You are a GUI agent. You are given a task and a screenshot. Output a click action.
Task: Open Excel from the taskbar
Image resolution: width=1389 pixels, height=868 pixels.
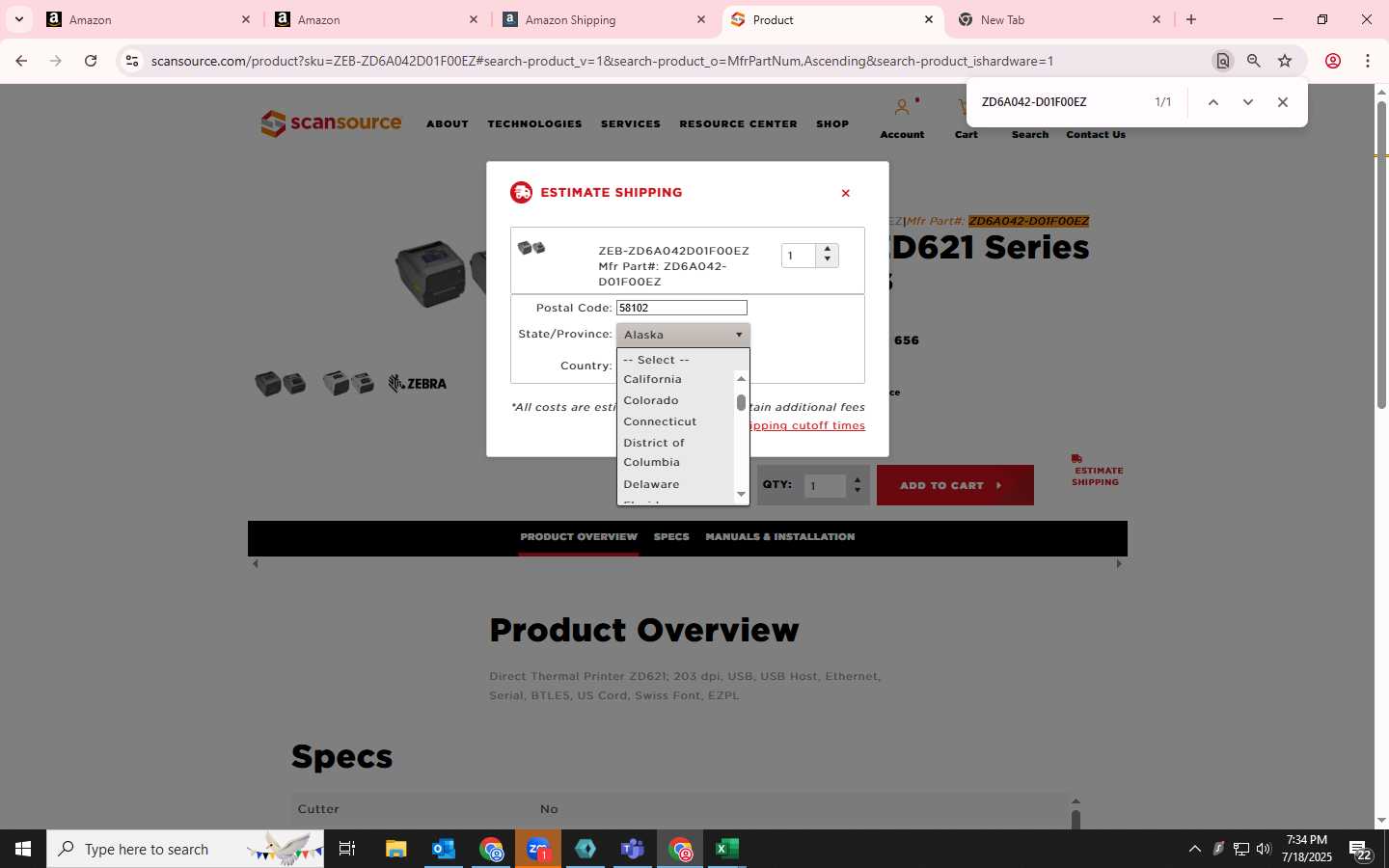(x=727, y=849)
